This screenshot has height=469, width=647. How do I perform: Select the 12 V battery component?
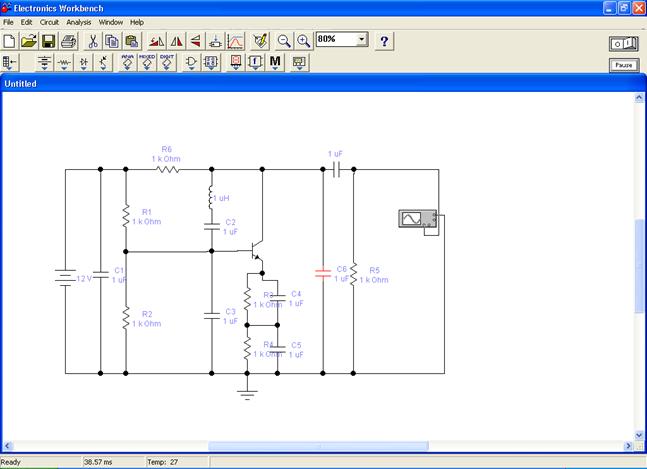click(x=66, y=276)
